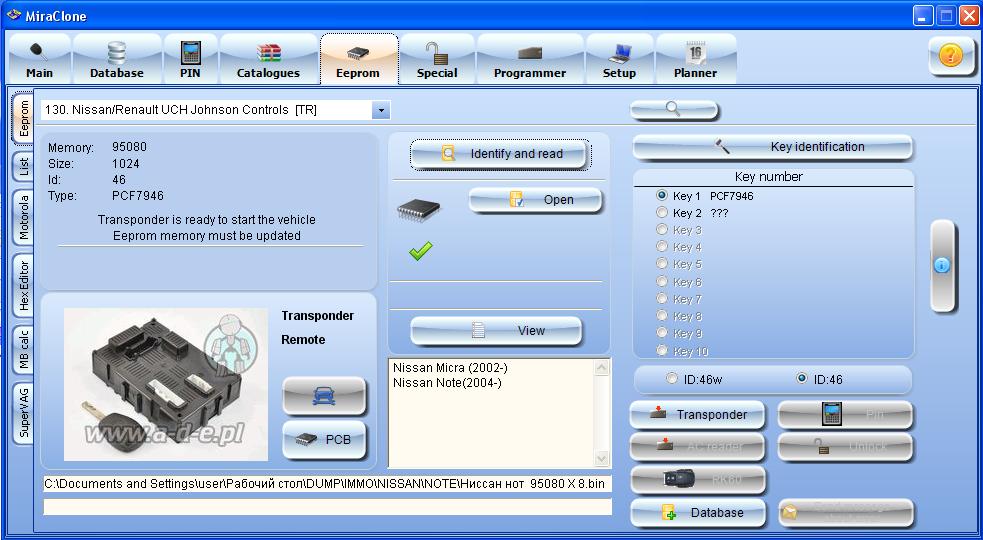Select the vertical Eeprom side tab
This screenshot has height=540, width=983.
23,118
